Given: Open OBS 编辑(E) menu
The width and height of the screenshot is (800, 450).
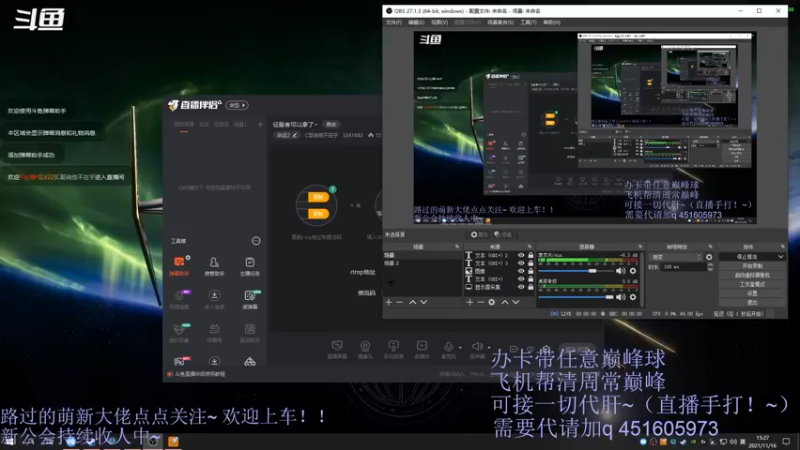Looking at the screenshot, I should 416,22.
